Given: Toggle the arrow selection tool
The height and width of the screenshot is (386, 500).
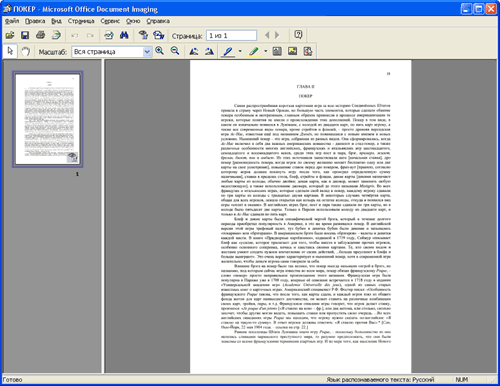Looking at the screenshot, I should tap(10, 51).
